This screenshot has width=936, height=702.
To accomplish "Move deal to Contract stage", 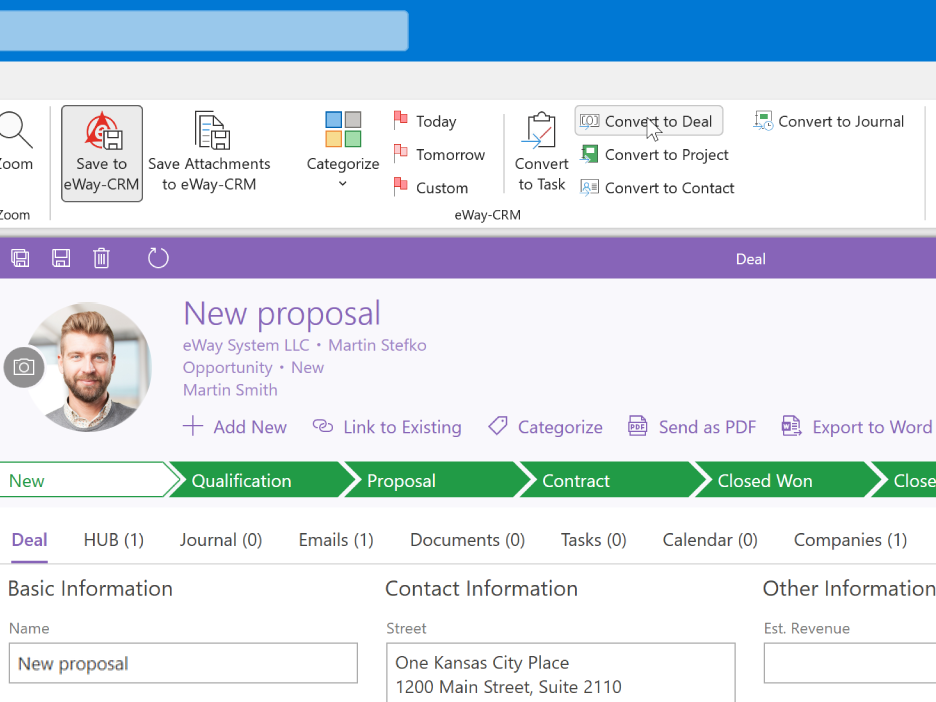I will click(612, 481).
